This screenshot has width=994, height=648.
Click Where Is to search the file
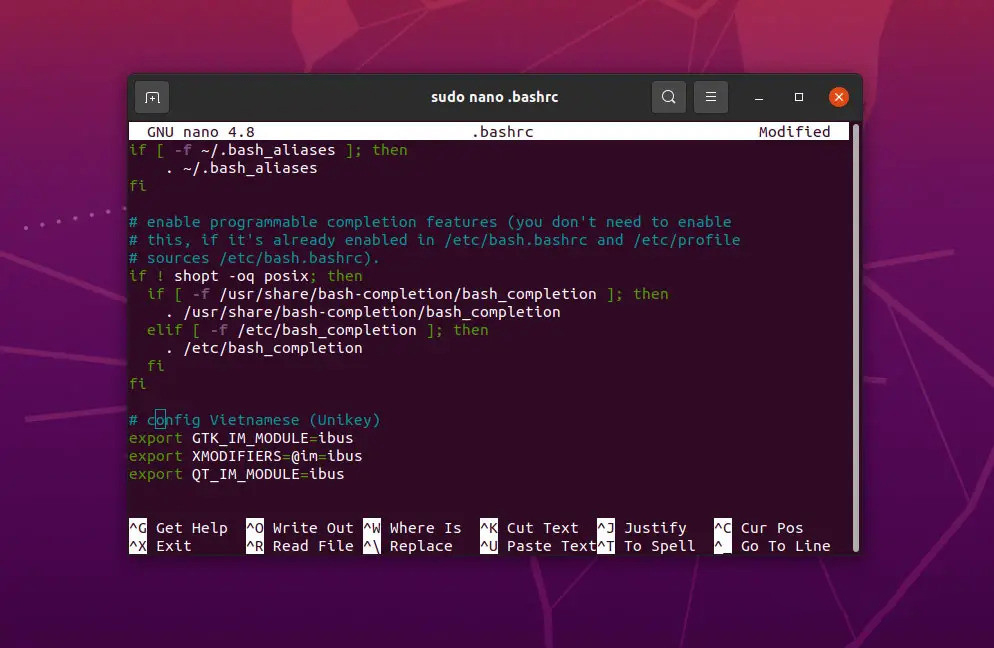(x=426, y=528)
